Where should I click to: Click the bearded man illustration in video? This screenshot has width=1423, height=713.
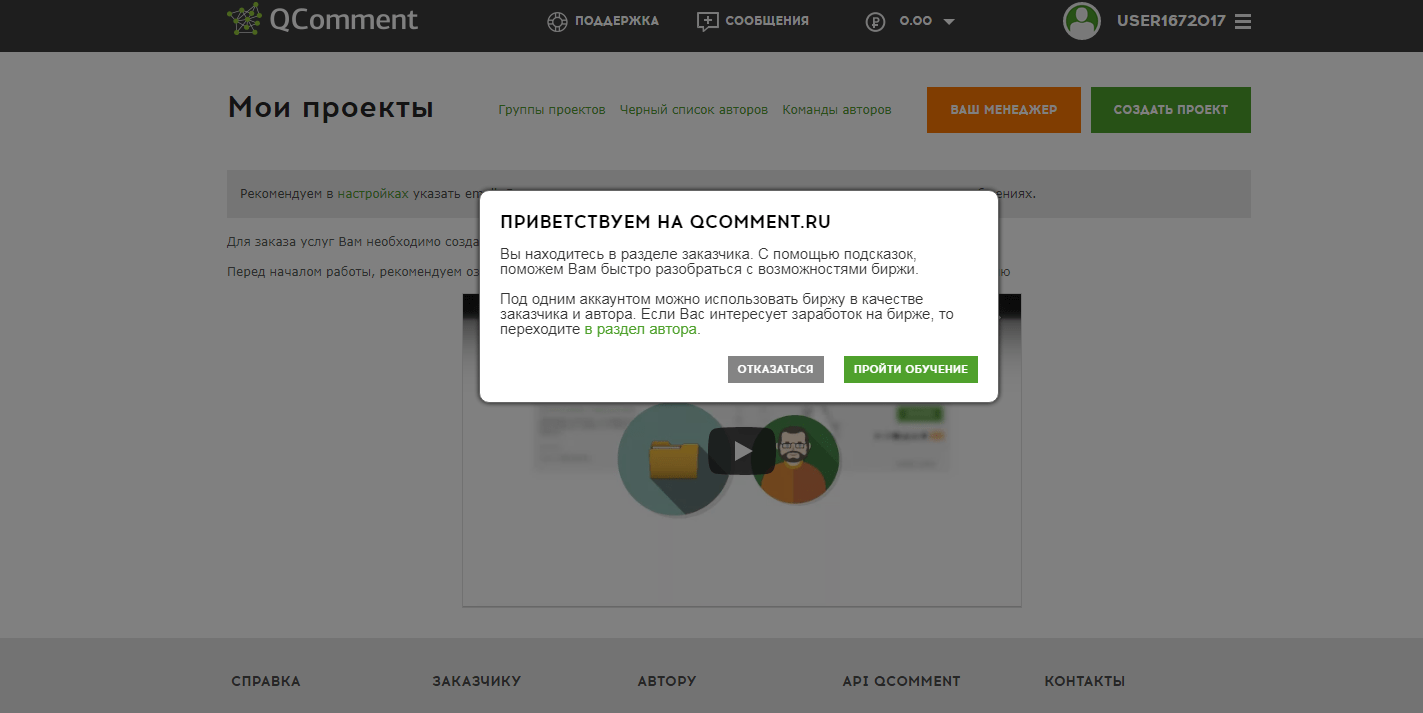(x=794, y=460)
